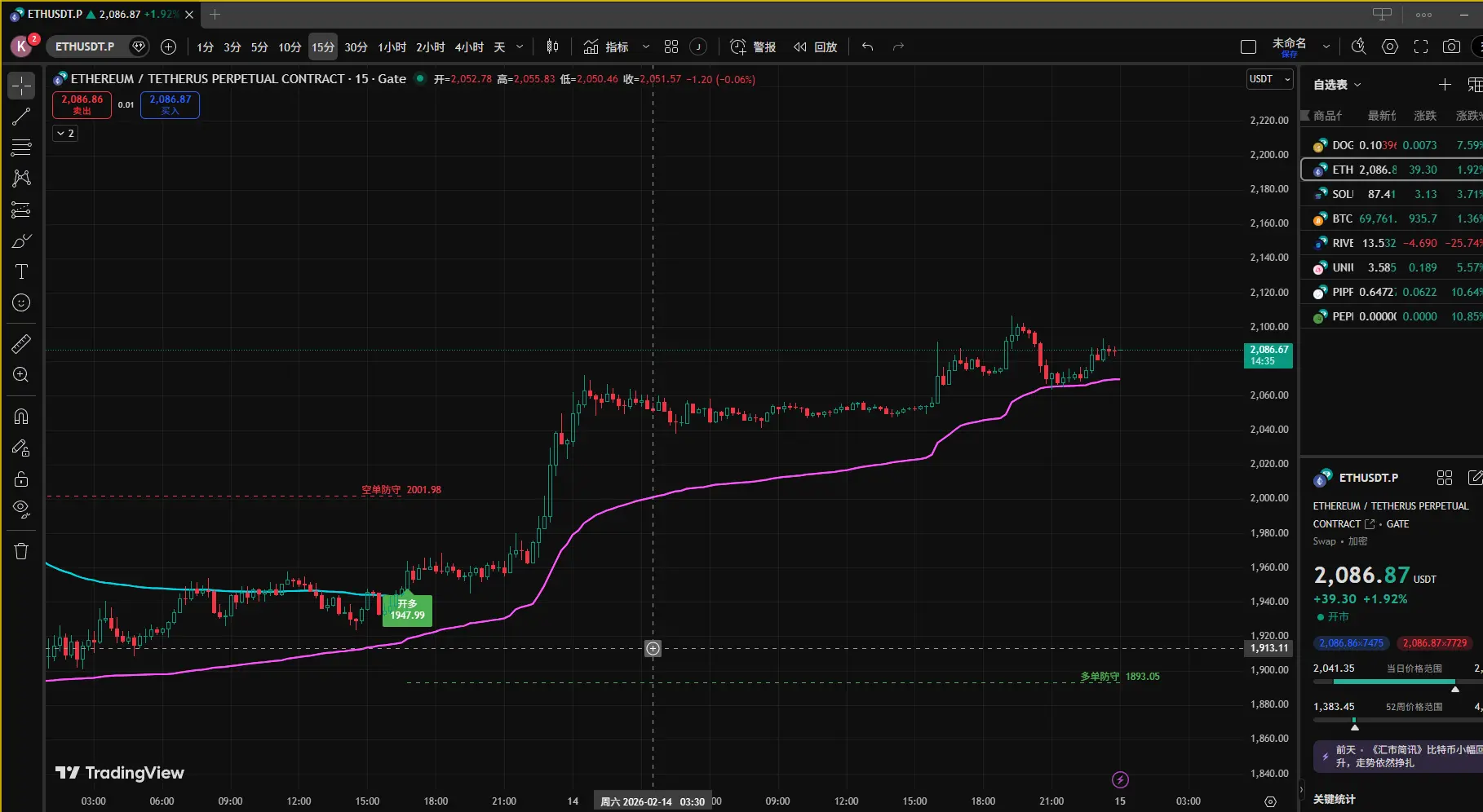Viewport: 1483px width, 812px height.
Task: Hide all drawings with the eye icon
Action: click(21, 510)
